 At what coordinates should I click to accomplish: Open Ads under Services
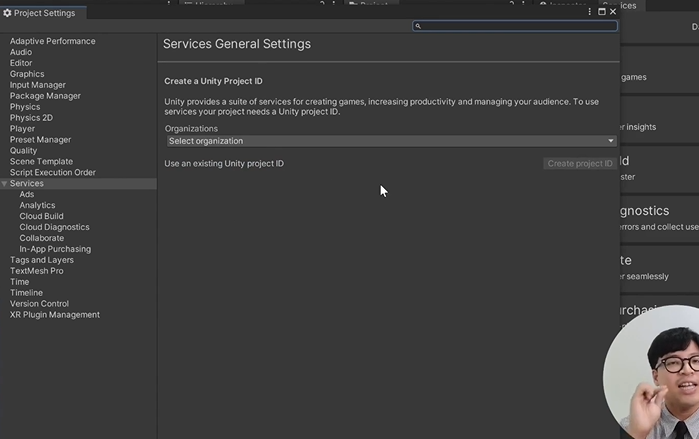(27, 194)
